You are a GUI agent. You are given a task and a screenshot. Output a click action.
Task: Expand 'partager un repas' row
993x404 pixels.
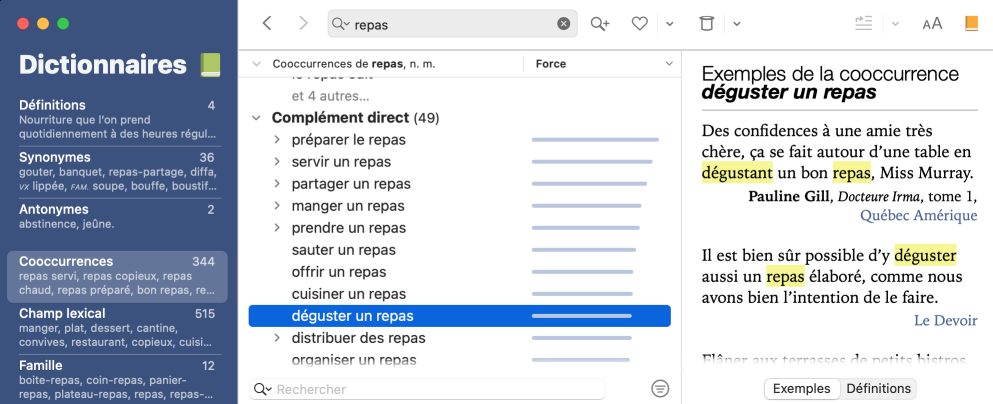point(277,184)
